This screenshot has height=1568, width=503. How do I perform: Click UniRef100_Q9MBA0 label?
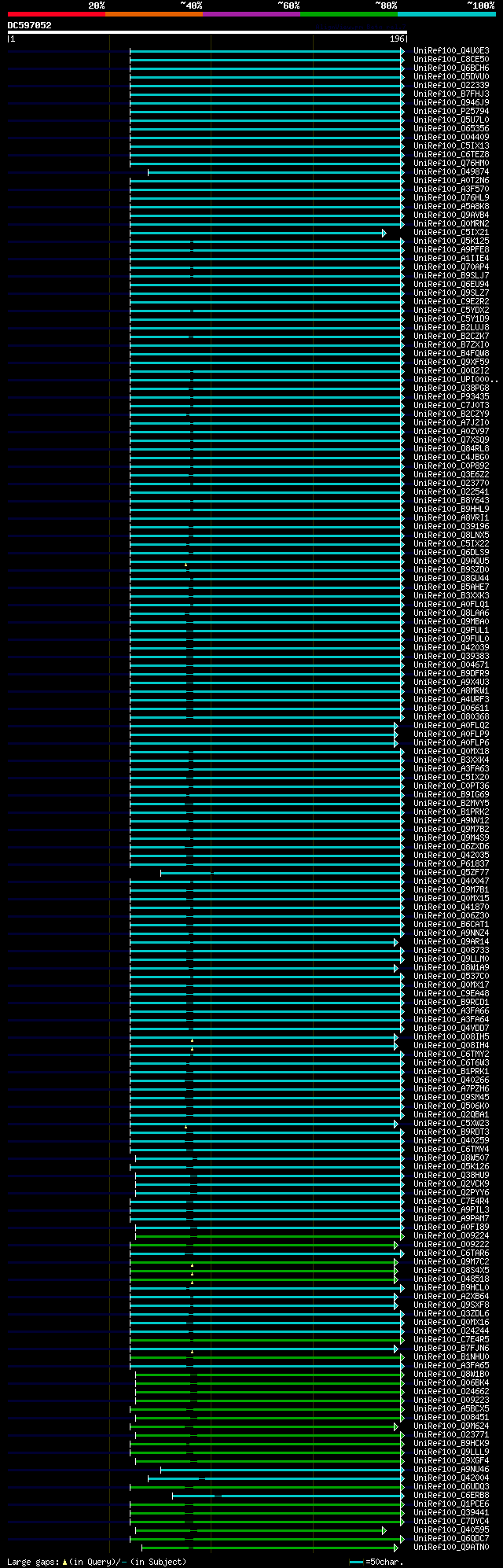click(x=451, y=621)
